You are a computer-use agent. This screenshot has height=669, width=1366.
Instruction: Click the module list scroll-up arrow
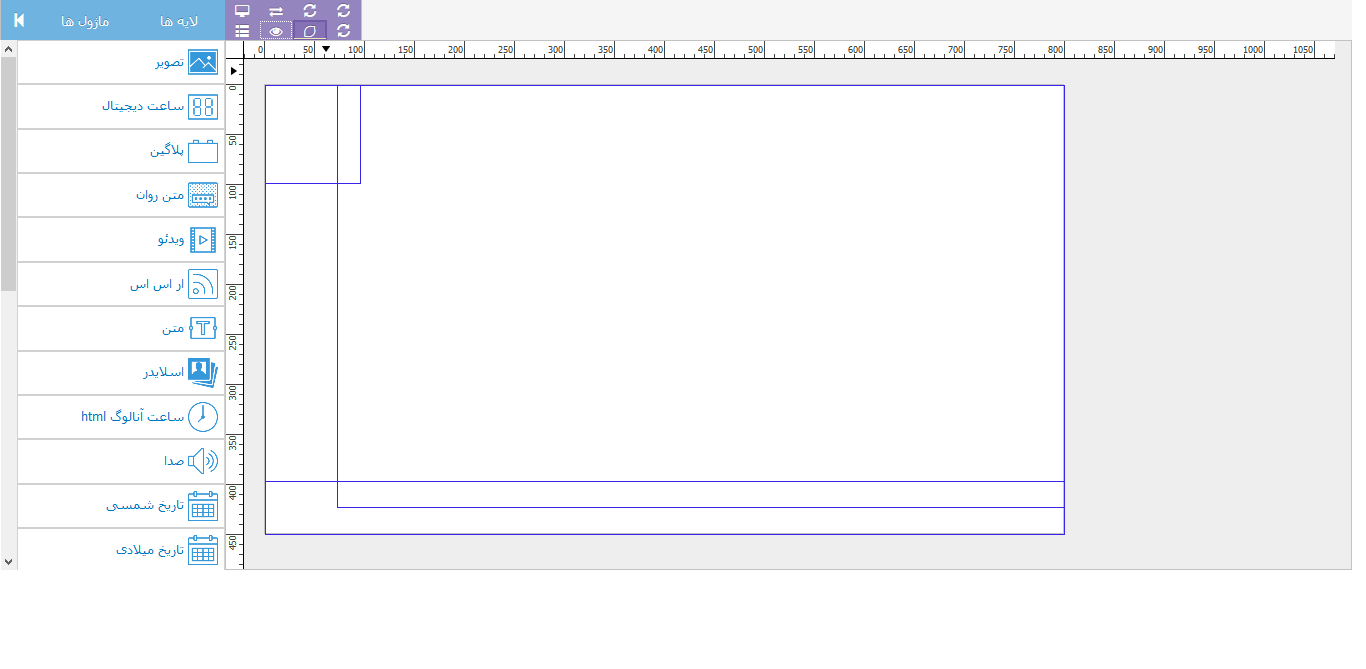click(x=8, y=48)
